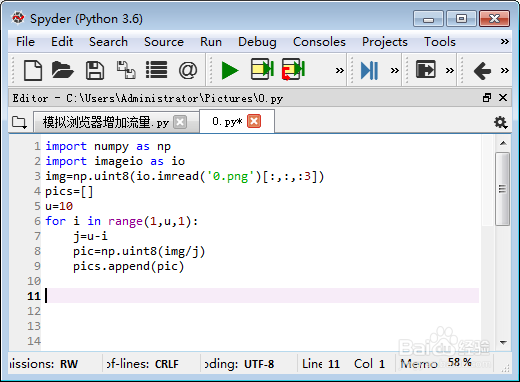Click the Spyder logo in title bar
The image size is (520, 382).
point(18,18)
